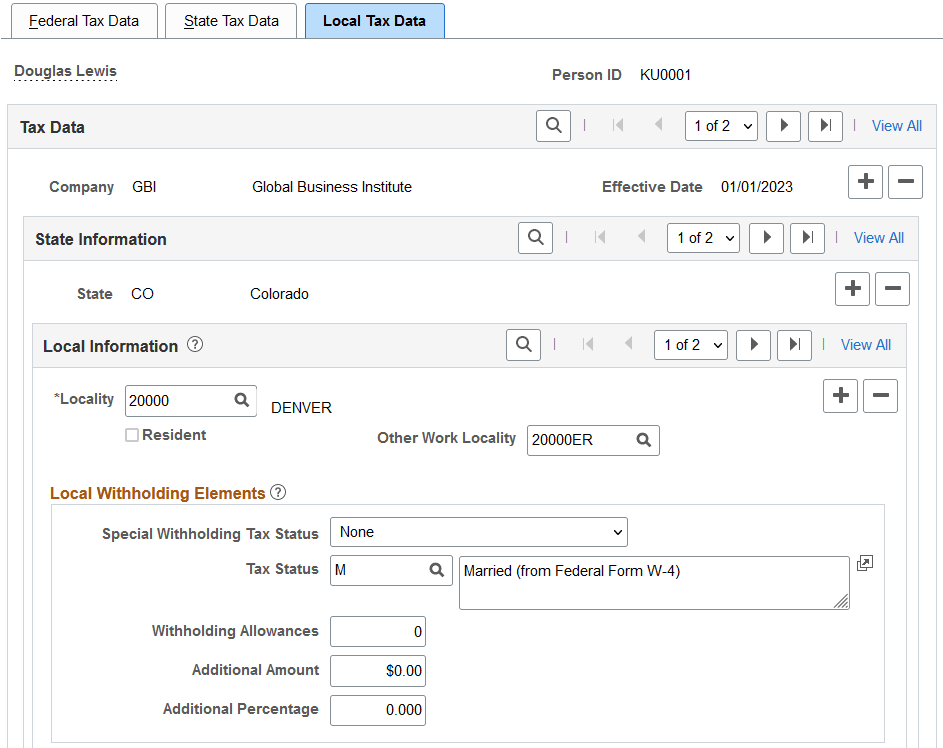The image size is (943, 748).
Task: Switch to the State Tax Data tab
Action: [x=231, y=20]
